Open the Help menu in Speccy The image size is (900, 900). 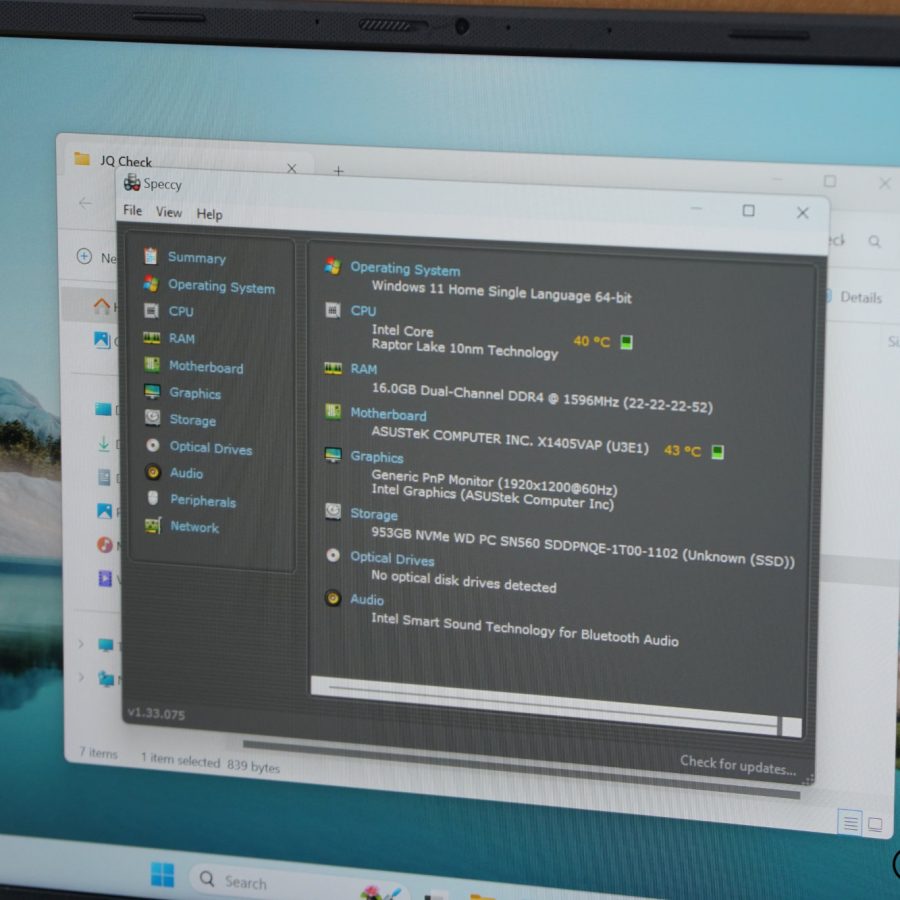tap(210, 214)
